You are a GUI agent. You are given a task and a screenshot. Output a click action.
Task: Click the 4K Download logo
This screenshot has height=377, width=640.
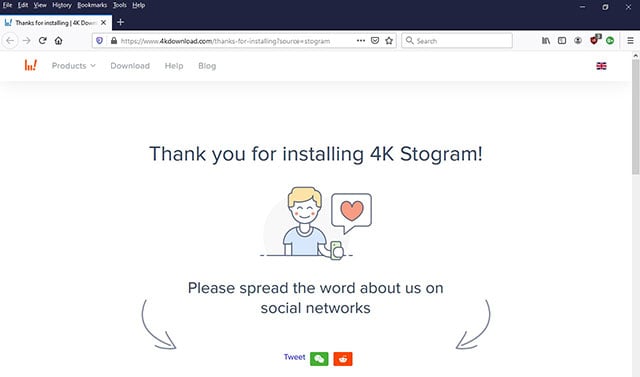(x=31, y=65)
